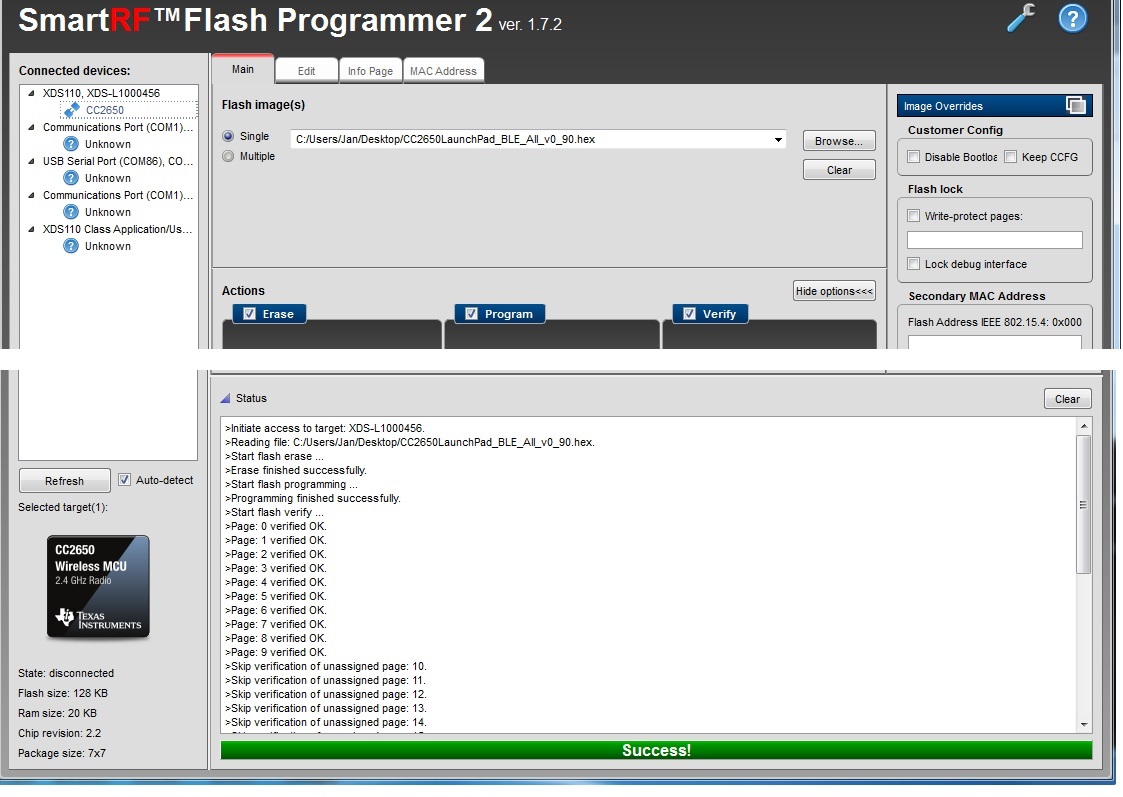Screen dimensions: 1123x797
Task: Open the blue help question mark icon
Action: [x=1072, y=19]
